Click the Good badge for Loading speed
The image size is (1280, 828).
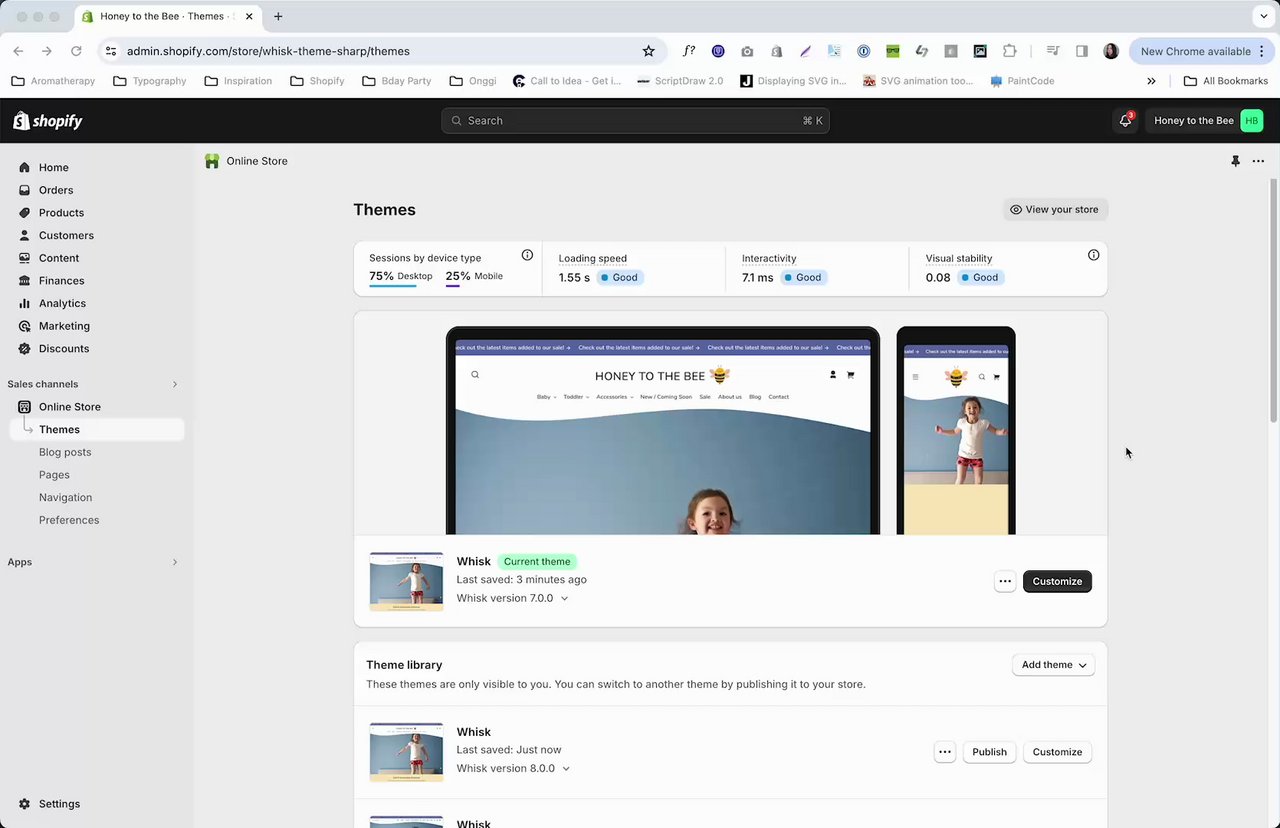(619, 278)
